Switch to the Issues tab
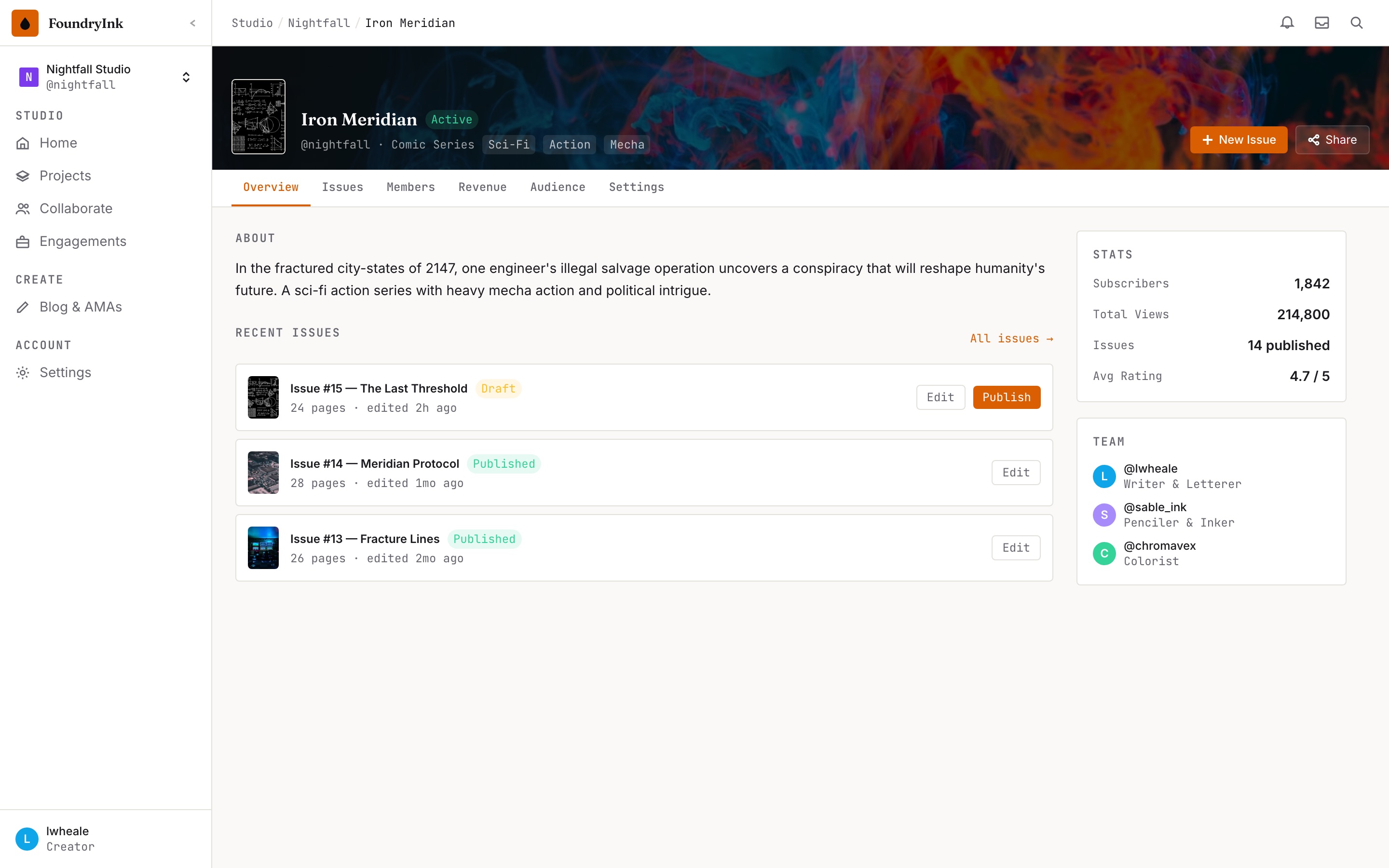 pyautogui.click(x=342, y=187)
